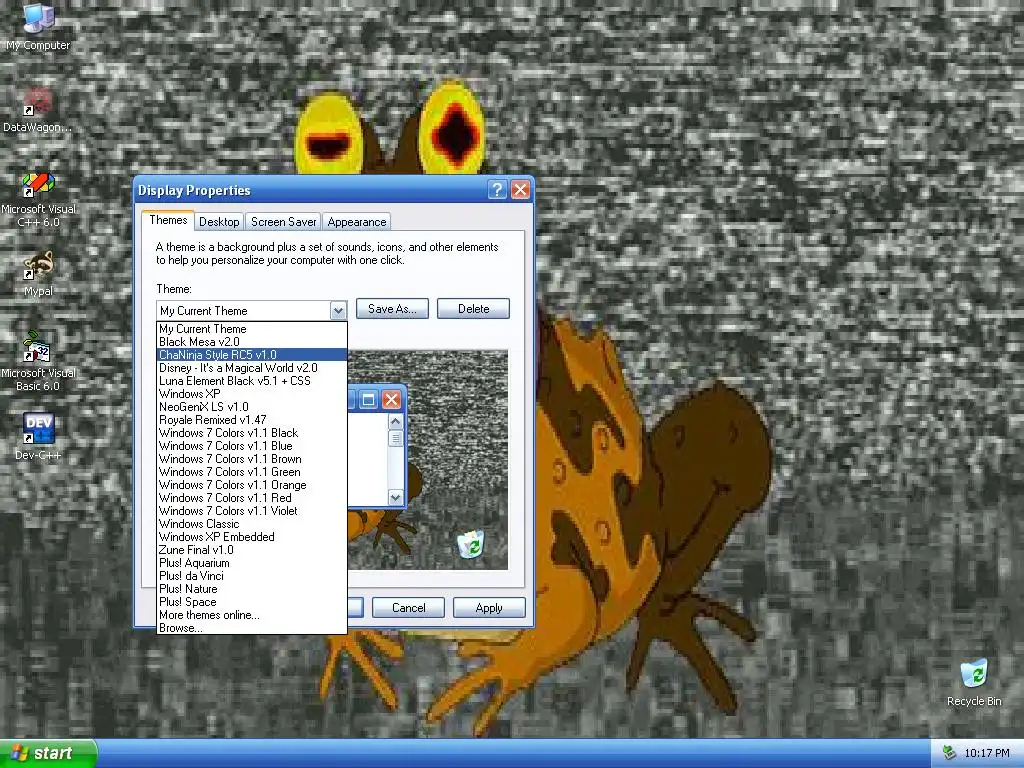Close the Display Properties dialog
Screen dimensions: 1024x768
tap(520, 190)
